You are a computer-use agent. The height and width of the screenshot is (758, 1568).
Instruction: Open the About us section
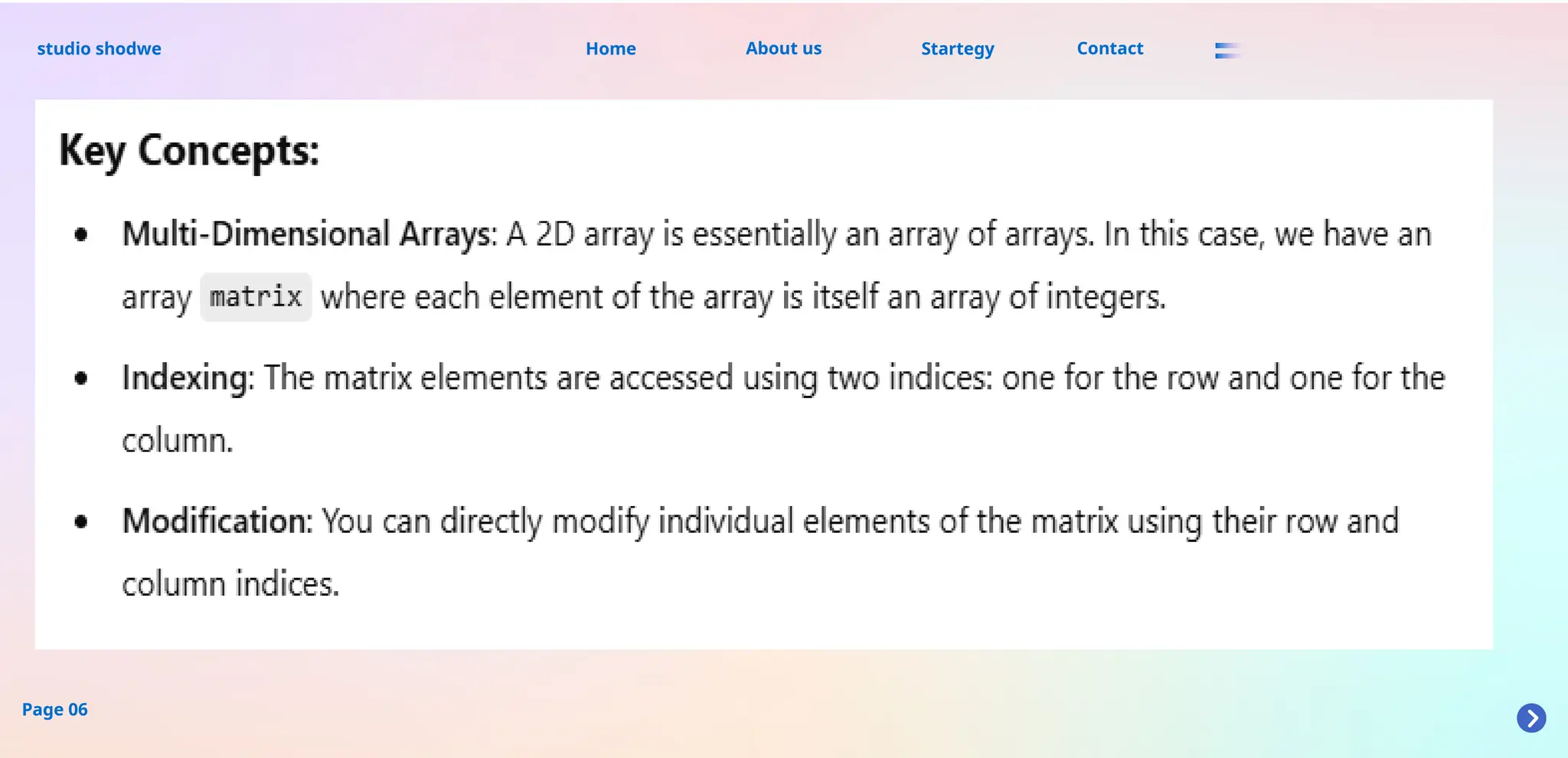point(783,48)
